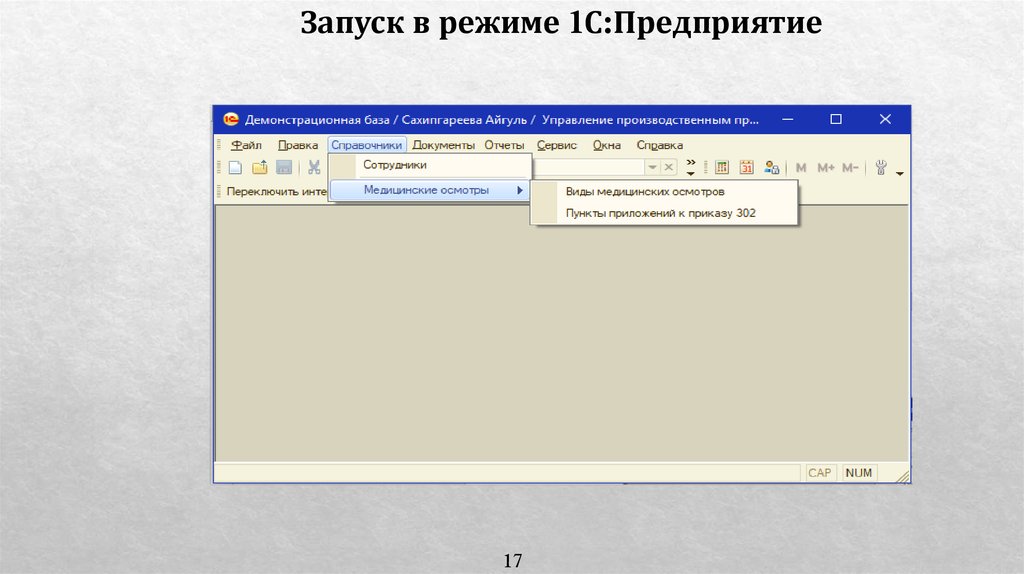
Task: Click the tools wrench icon
Action: coord(881,167)
